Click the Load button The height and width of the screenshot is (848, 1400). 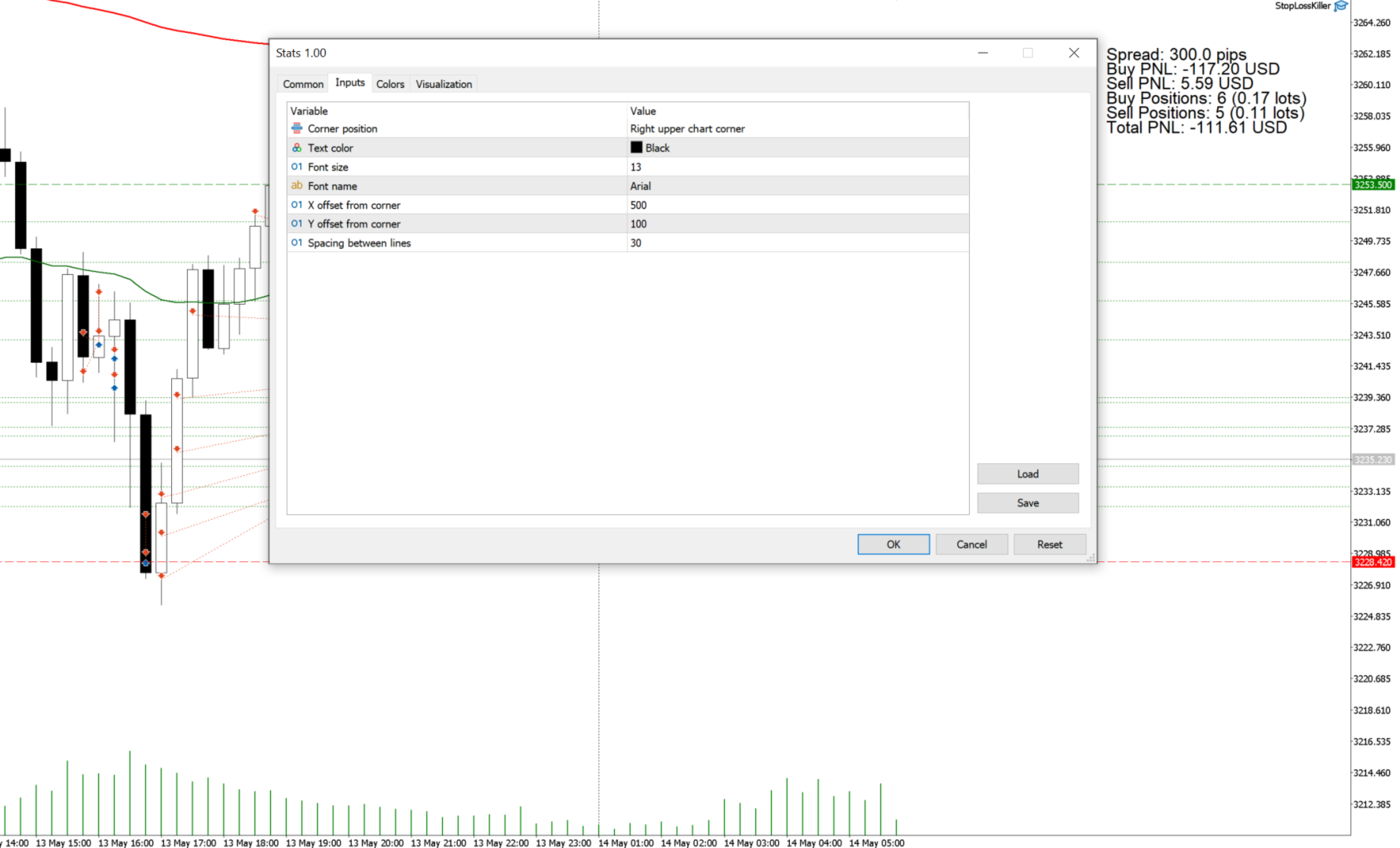tap(1028, 473)
